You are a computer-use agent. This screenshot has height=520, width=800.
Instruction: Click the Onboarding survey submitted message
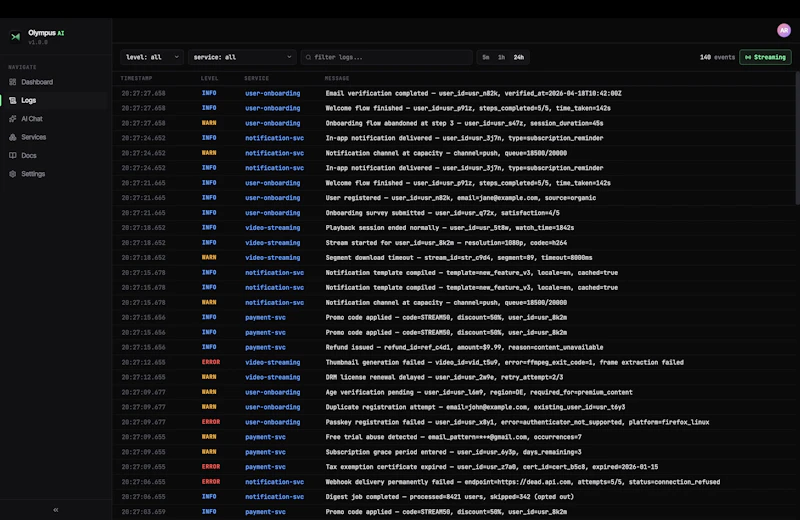442,213
